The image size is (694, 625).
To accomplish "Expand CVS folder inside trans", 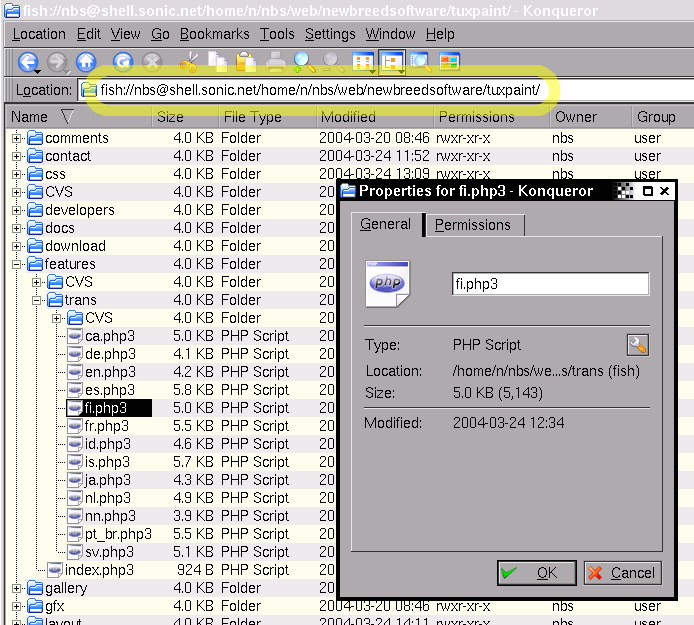I will (x=57, y=318).
